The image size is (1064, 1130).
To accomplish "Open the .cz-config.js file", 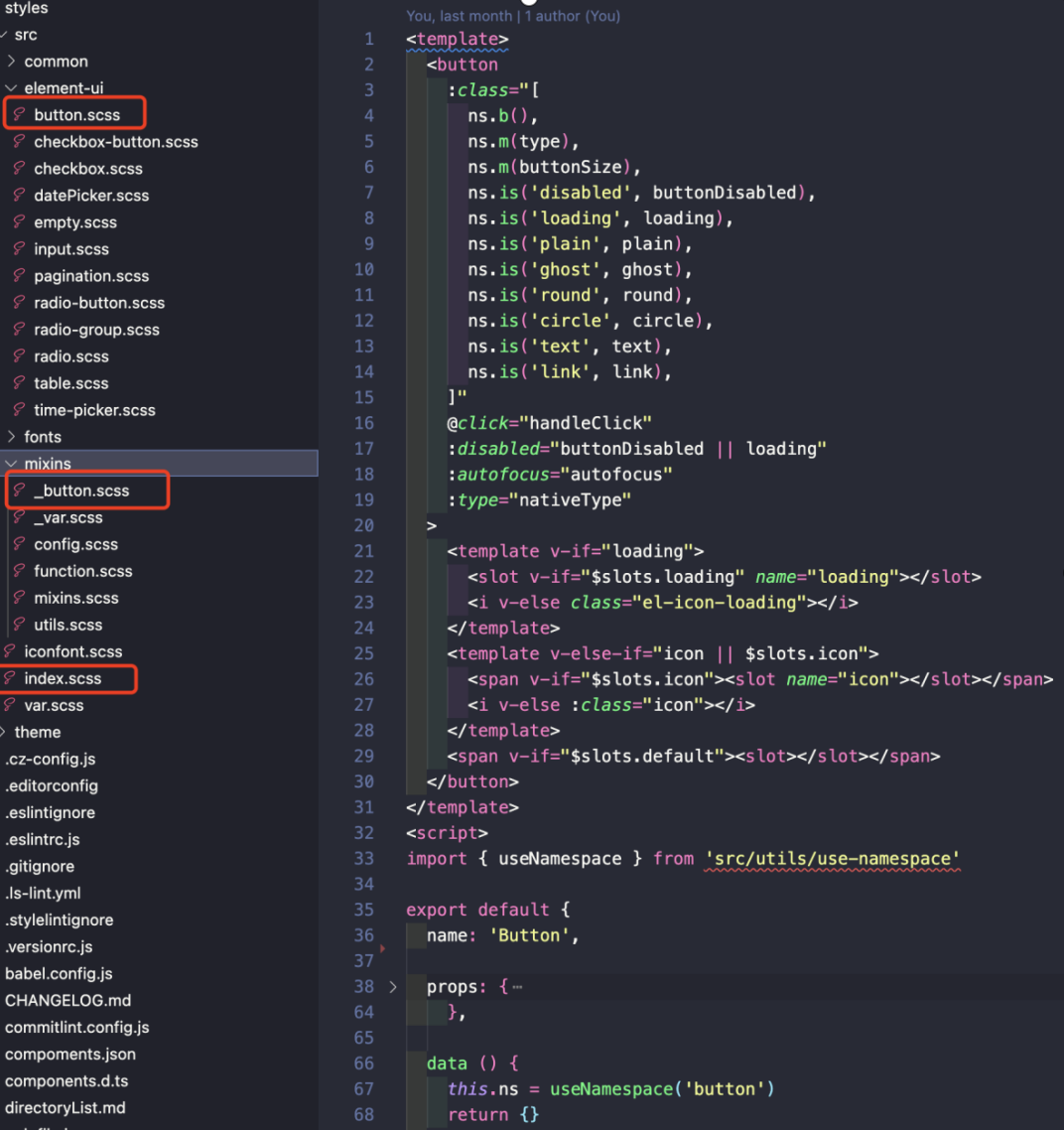I will (51, 759).
